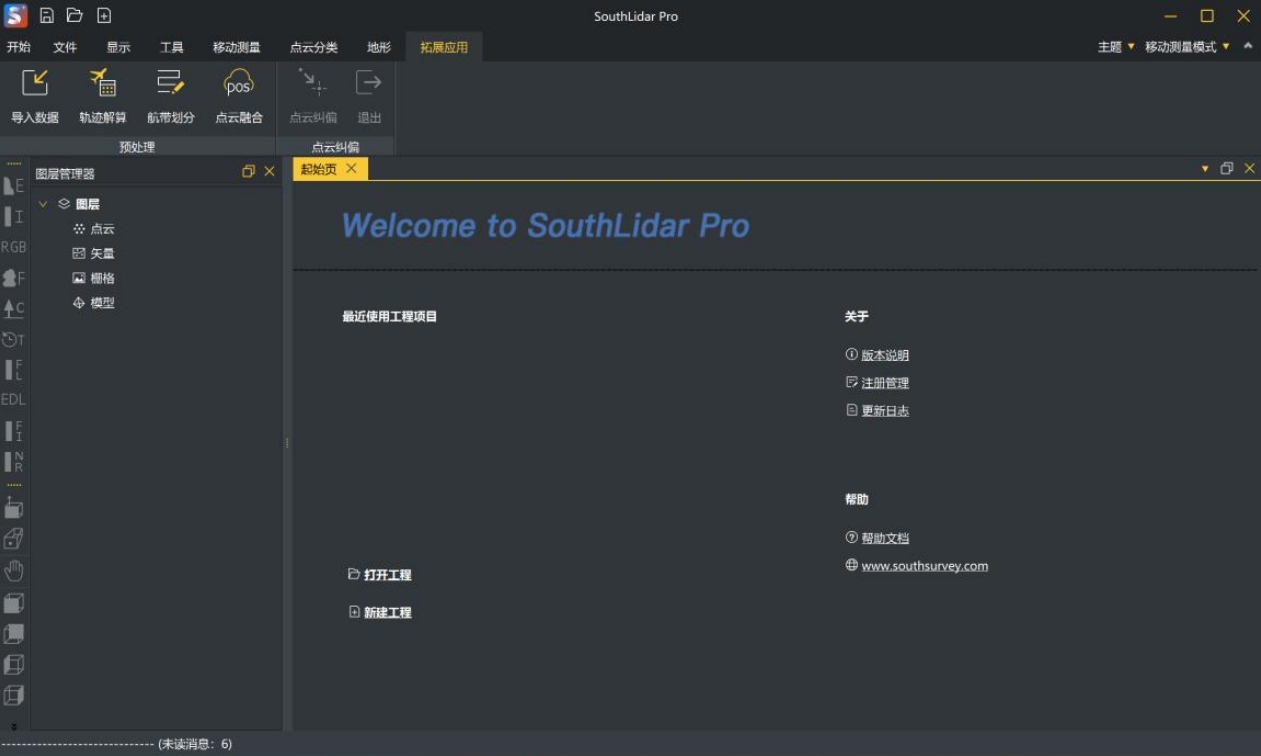Select the FI display mode icon
Image resolution: width=1261 pixels, height=756 pixels.
click(14, 431)
